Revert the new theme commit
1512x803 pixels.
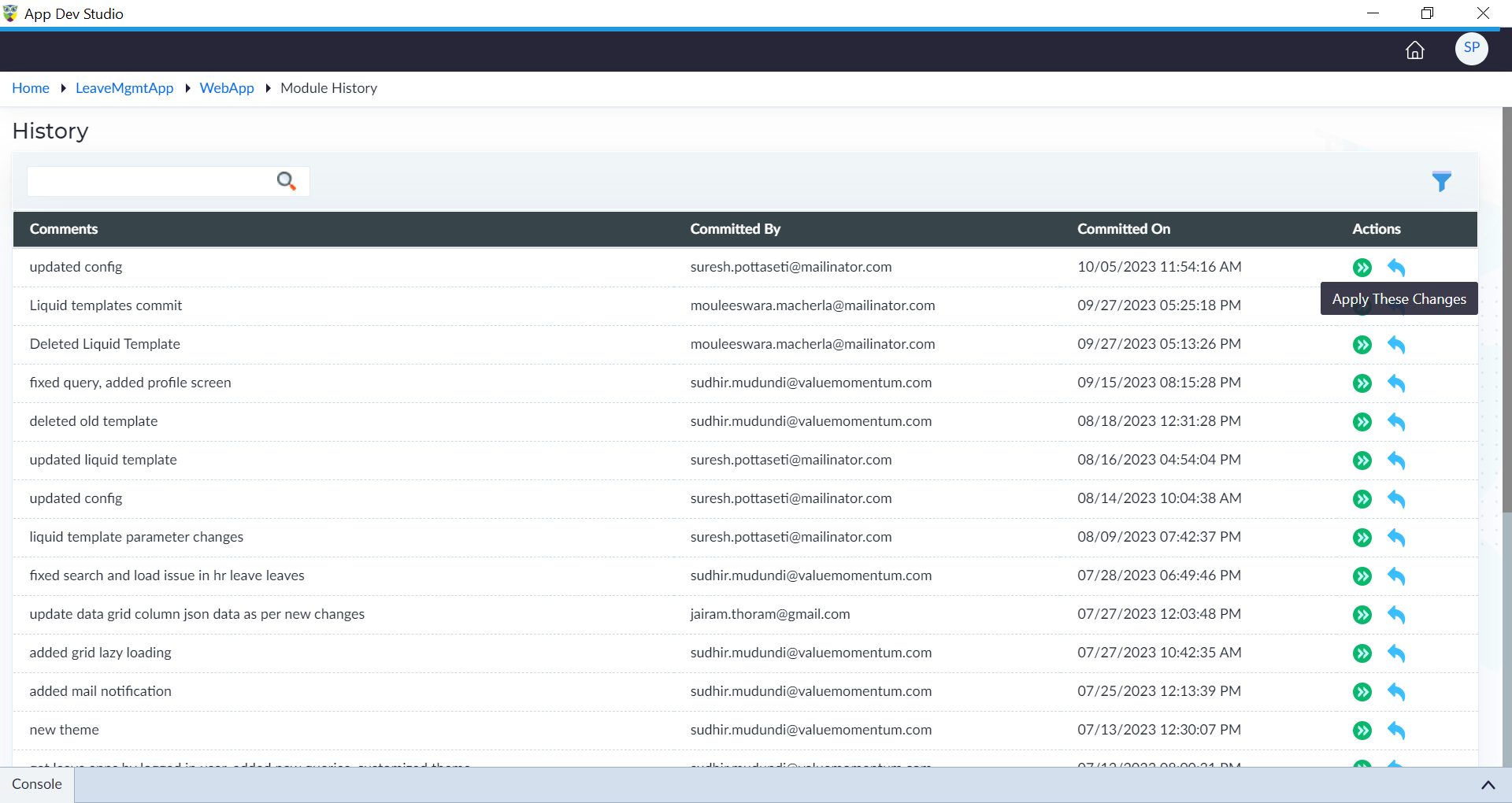click(1396, 731)
